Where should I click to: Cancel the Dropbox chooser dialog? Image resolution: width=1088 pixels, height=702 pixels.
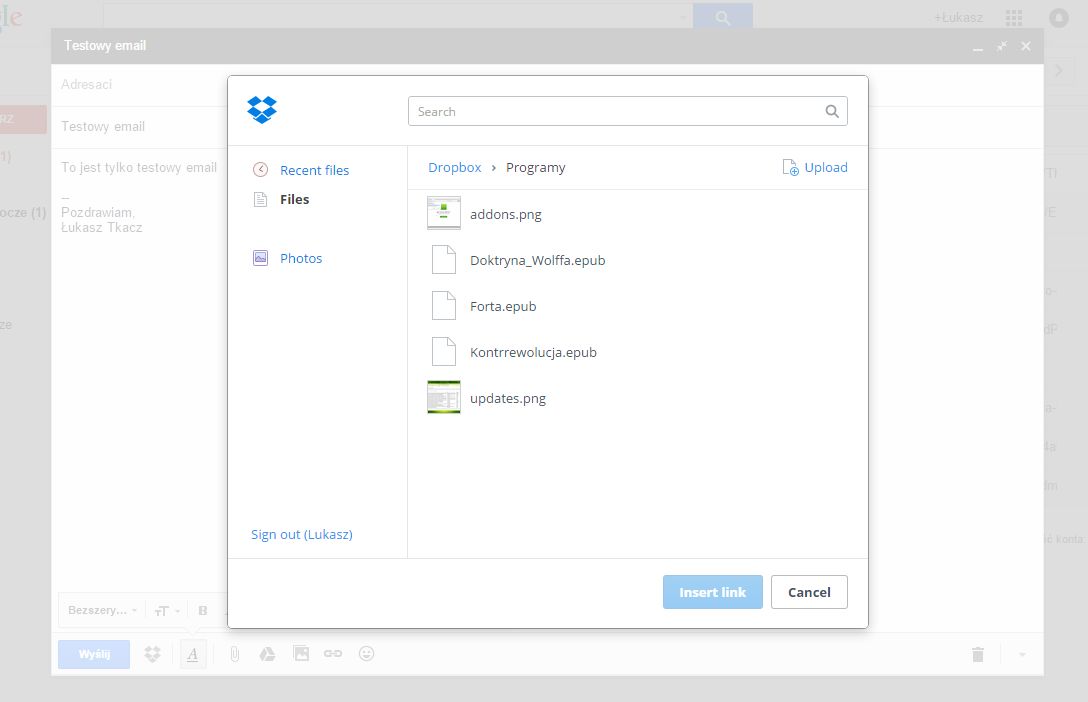click(809, 592)
